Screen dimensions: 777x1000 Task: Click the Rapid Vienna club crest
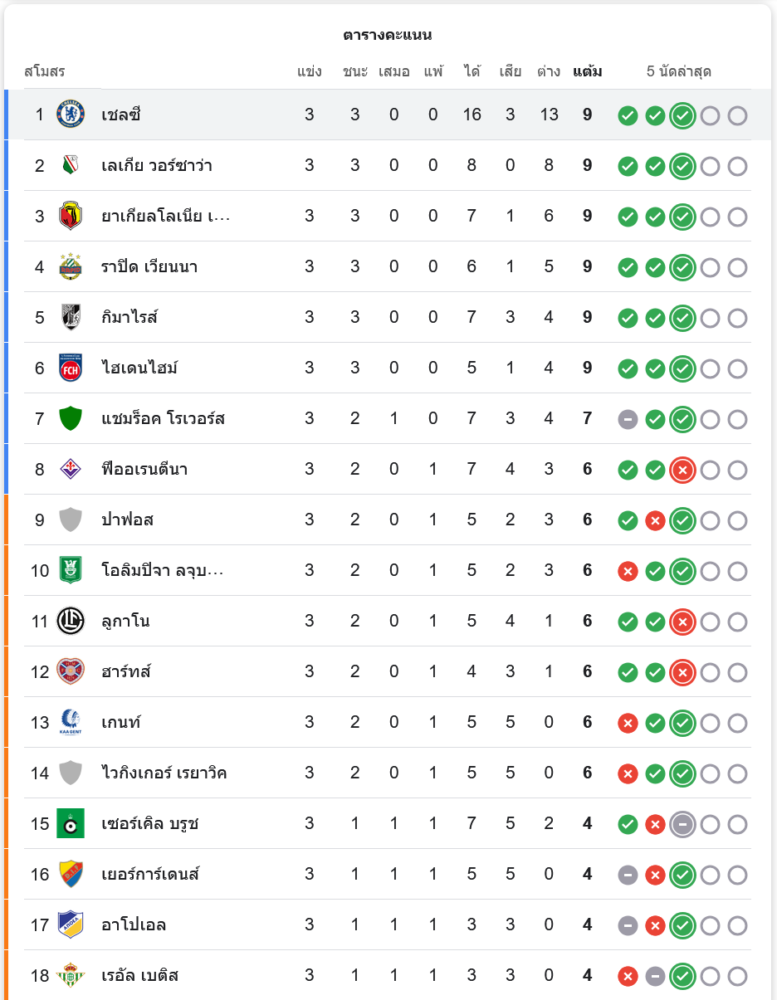point(71,266)
